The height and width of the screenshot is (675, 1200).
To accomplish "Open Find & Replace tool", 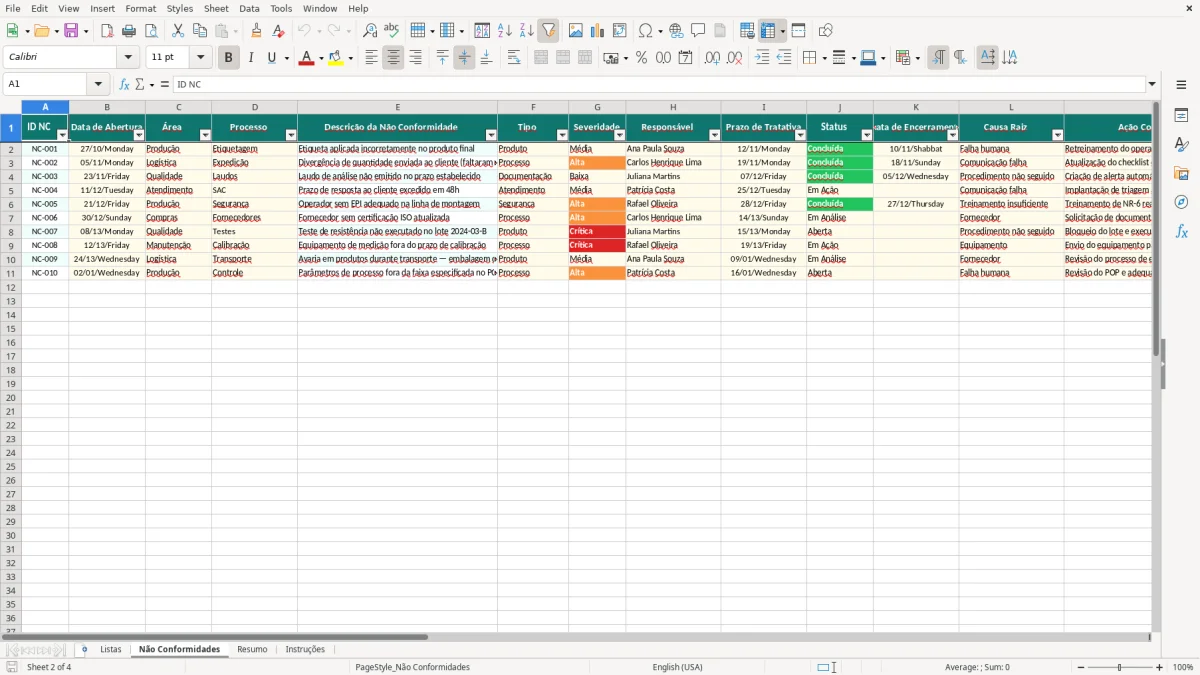I will 370,31.
